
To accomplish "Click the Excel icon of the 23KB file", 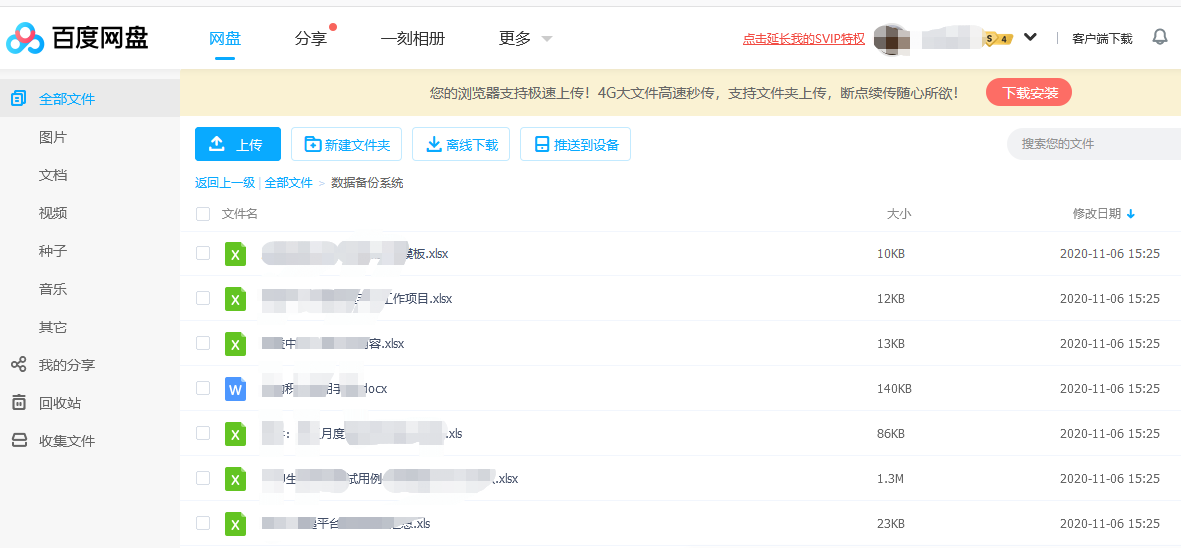I will [x=236, y=524].
